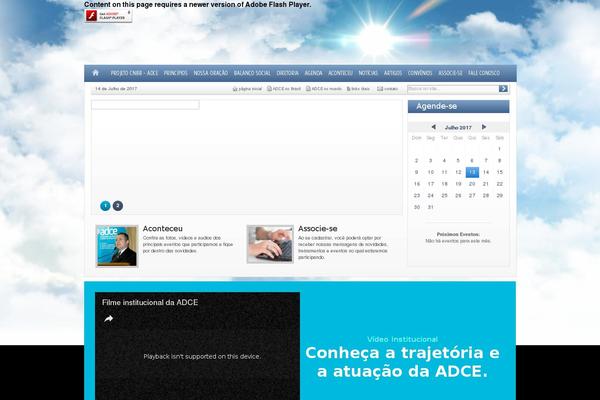Click the Vídeo Institucional label
This screenshot has width=600, height=400.
403,339
